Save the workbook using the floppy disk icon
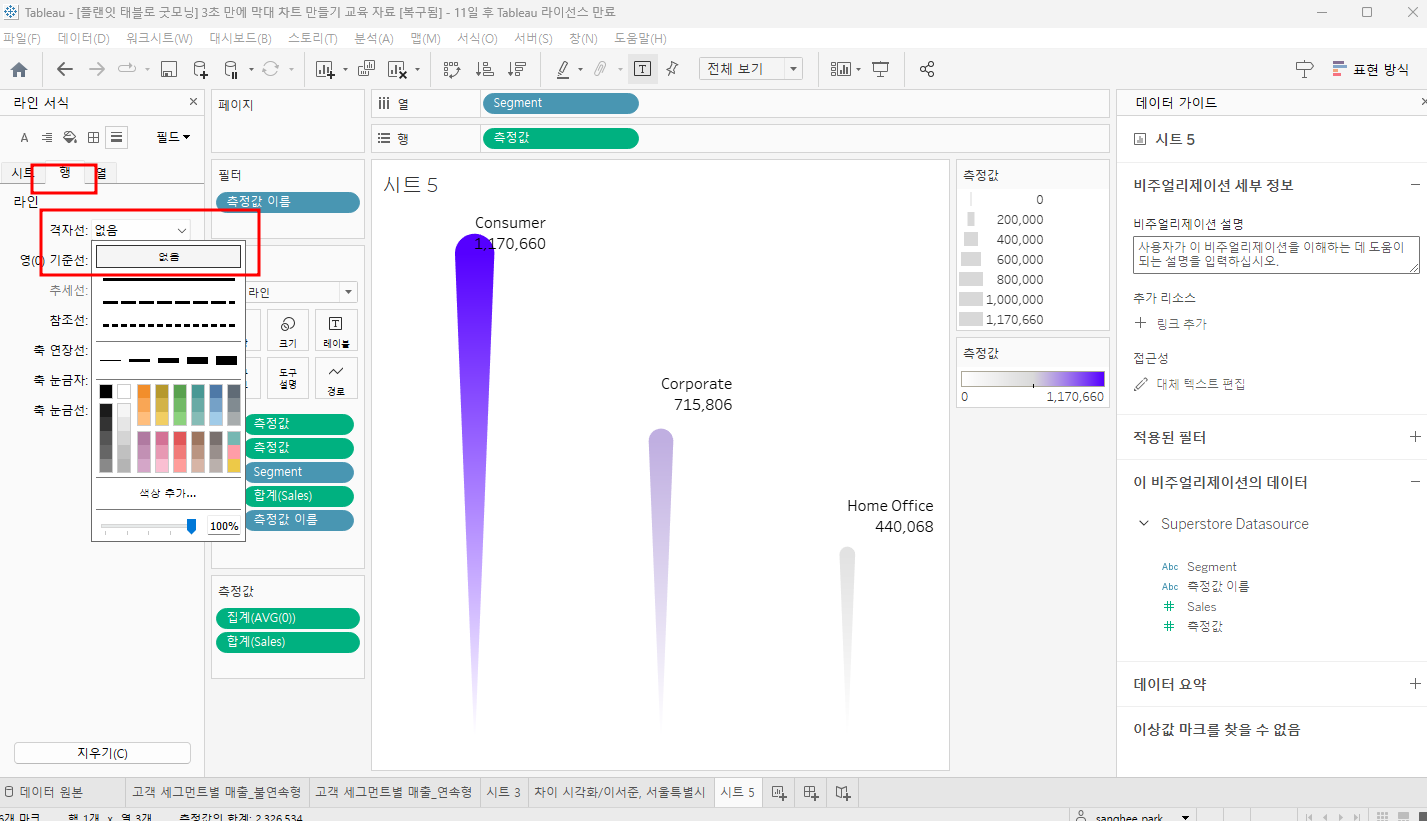 click(x=169, y=69)
